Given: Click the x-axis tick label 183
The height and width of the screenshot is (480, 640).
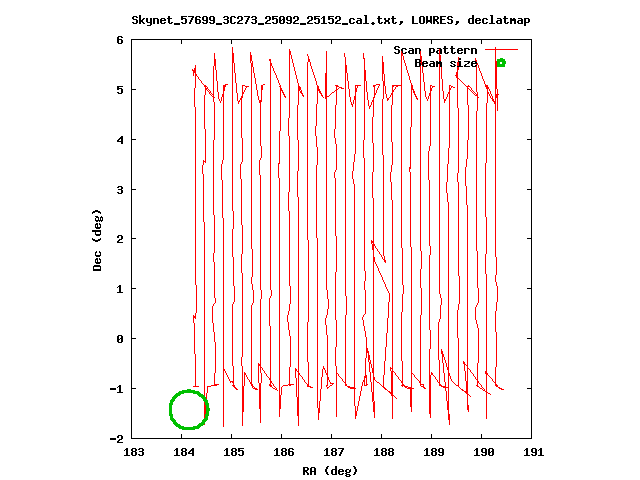Looking at the screenshot, I should 134,452.
